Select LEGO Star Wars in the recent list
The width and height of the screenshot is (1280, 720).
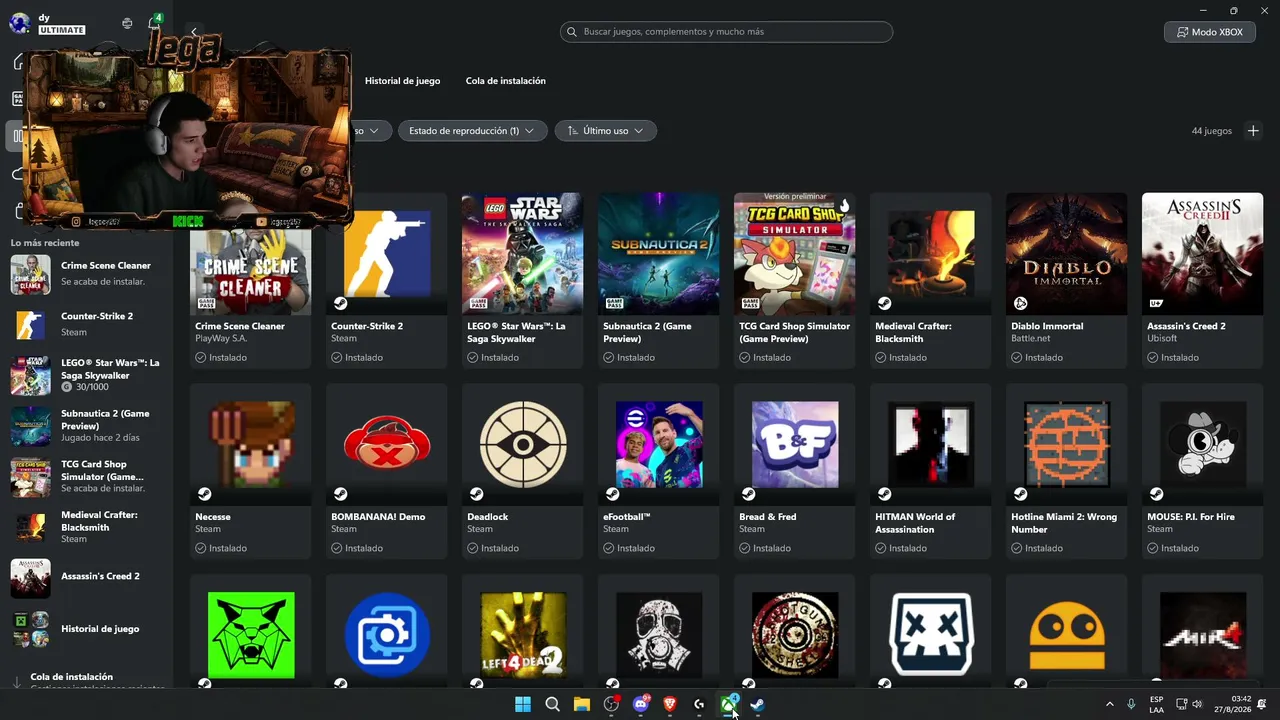[88, 375]
